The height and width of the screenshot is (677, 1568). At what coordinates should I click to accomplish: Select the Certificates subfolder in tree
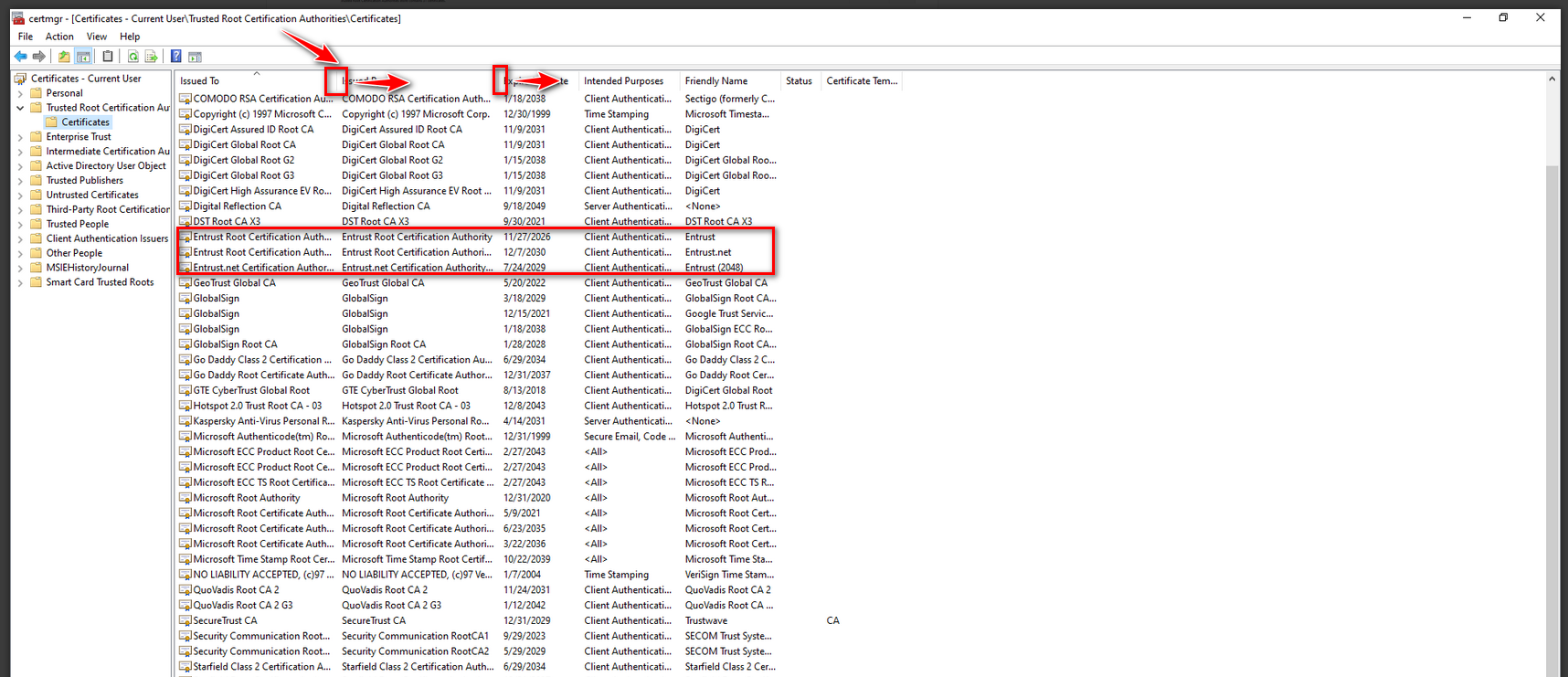86,122
